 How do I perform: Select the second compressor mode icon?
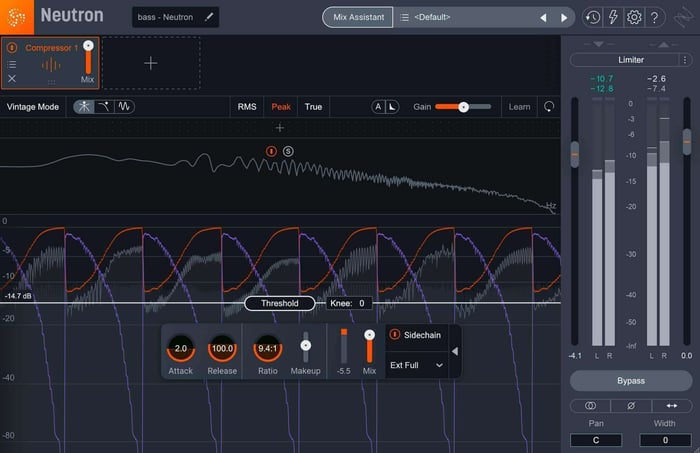pyautogui.click(x=104, y=107)
